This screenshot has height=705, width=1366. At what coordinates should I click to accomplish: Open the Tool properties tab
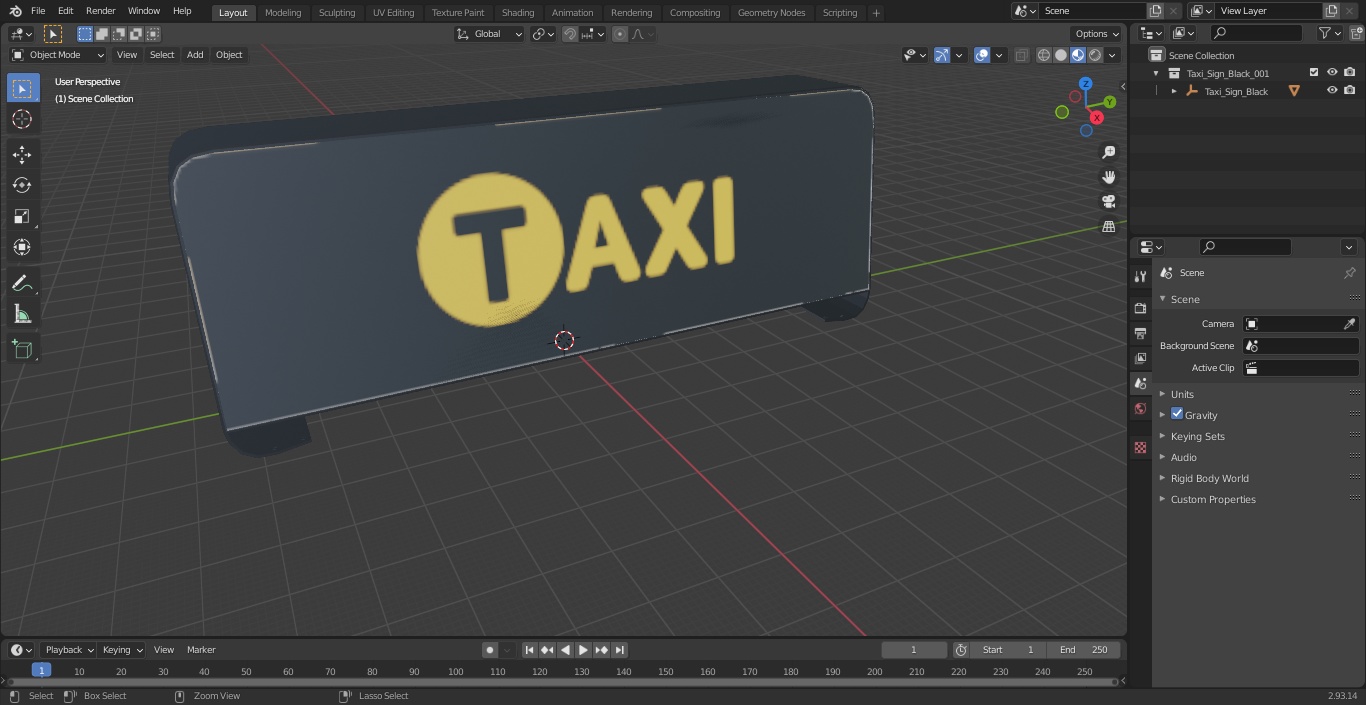point(1140,277)
